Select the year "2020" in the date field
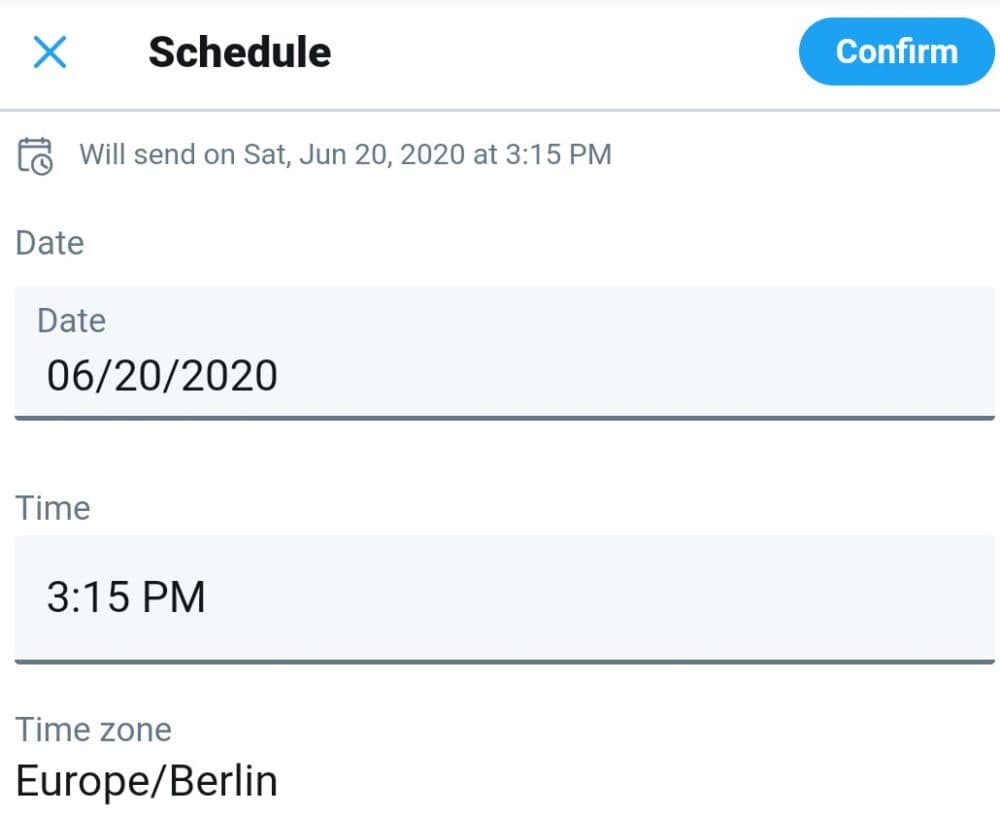The image size is (1000, 817). point(228,376)
